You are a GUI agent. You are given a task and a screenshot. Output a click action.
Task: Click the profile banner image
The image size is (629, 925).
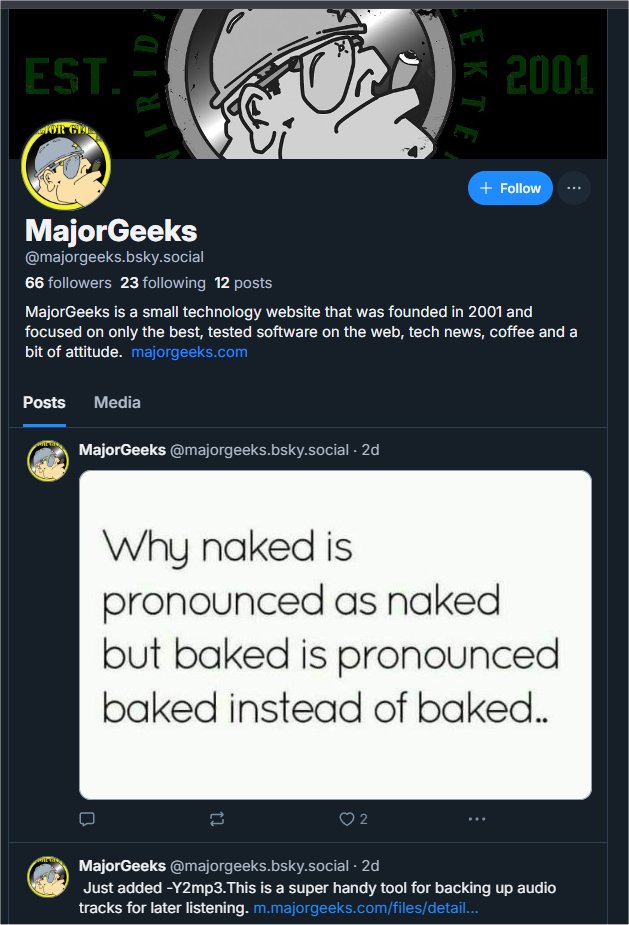[380, 80]
